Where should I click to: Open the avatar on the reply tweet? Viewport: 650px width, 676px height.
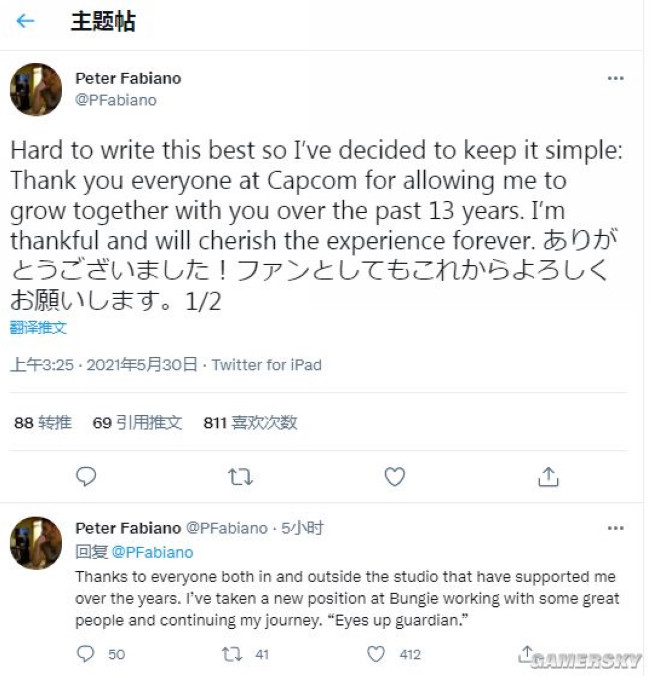click(36, 543)
